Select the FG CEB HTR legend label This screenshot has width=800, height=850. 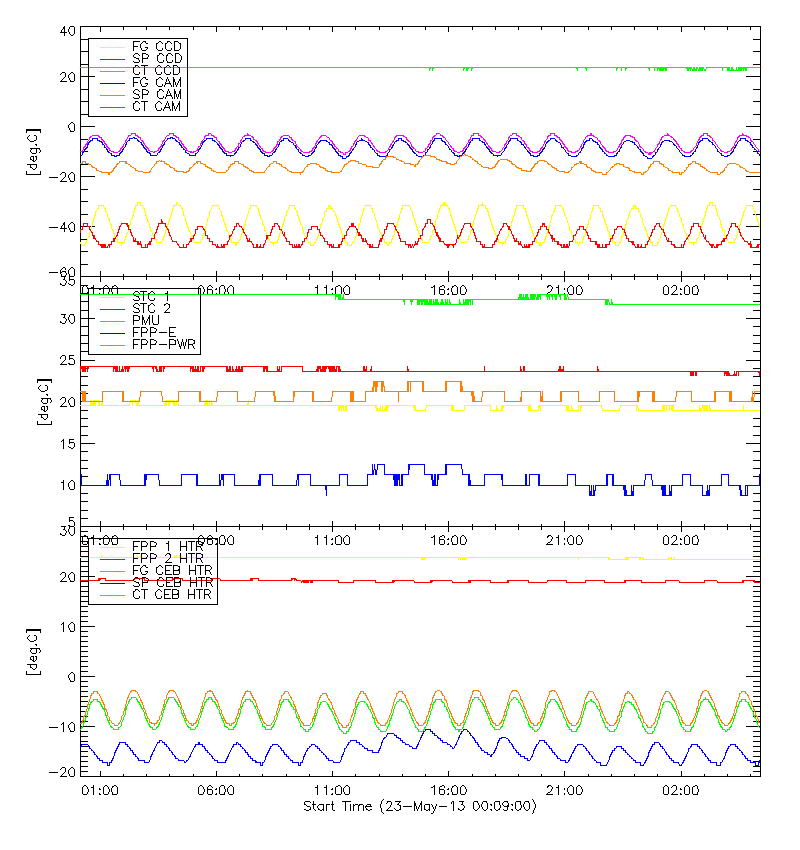pos(172,571)
